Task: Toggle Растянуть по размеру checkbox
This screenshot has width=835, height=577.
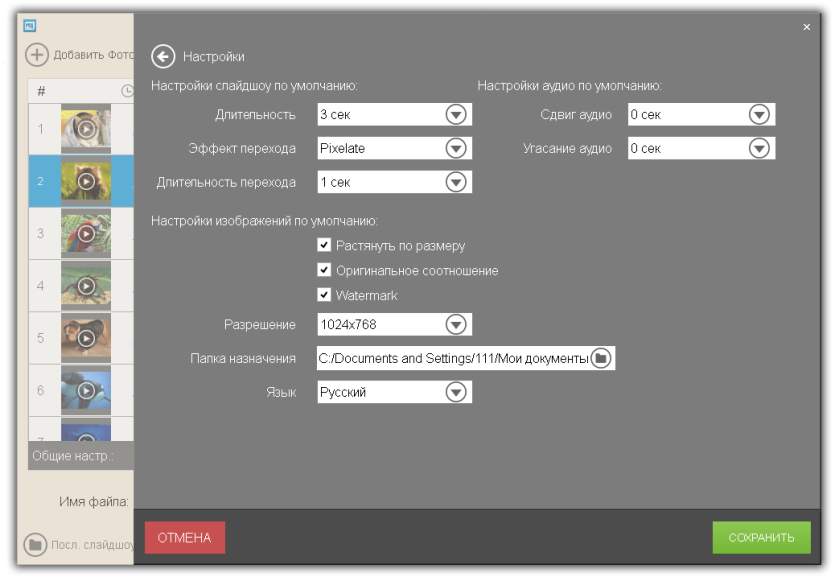Action: pos(324,245)
